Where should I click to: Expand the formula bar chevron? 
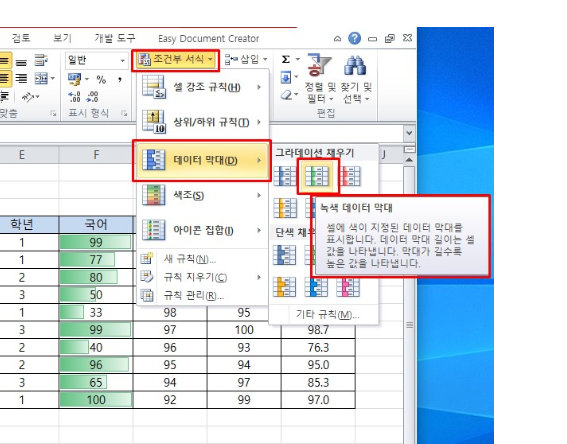coord(409,133)
